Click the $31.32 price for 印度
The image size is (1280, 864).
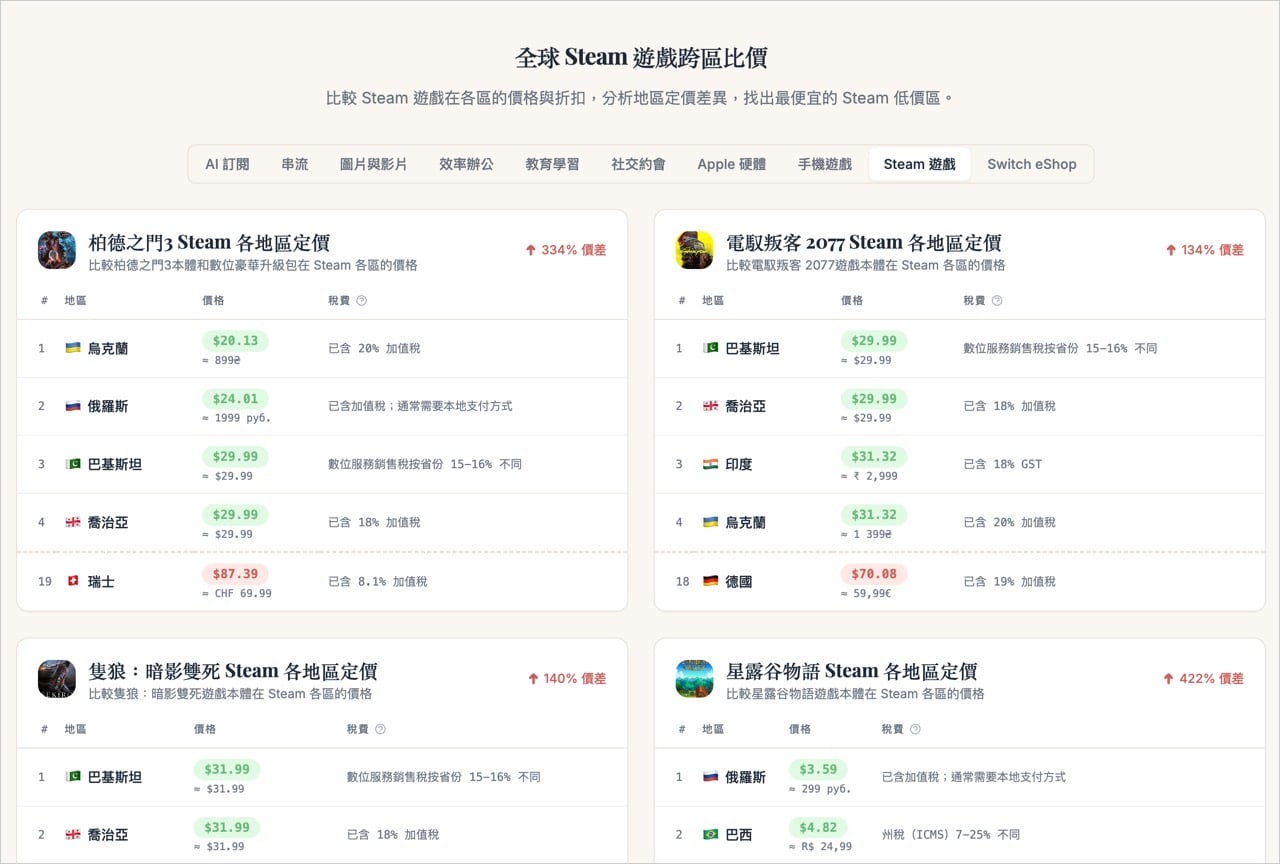[873, 457]
